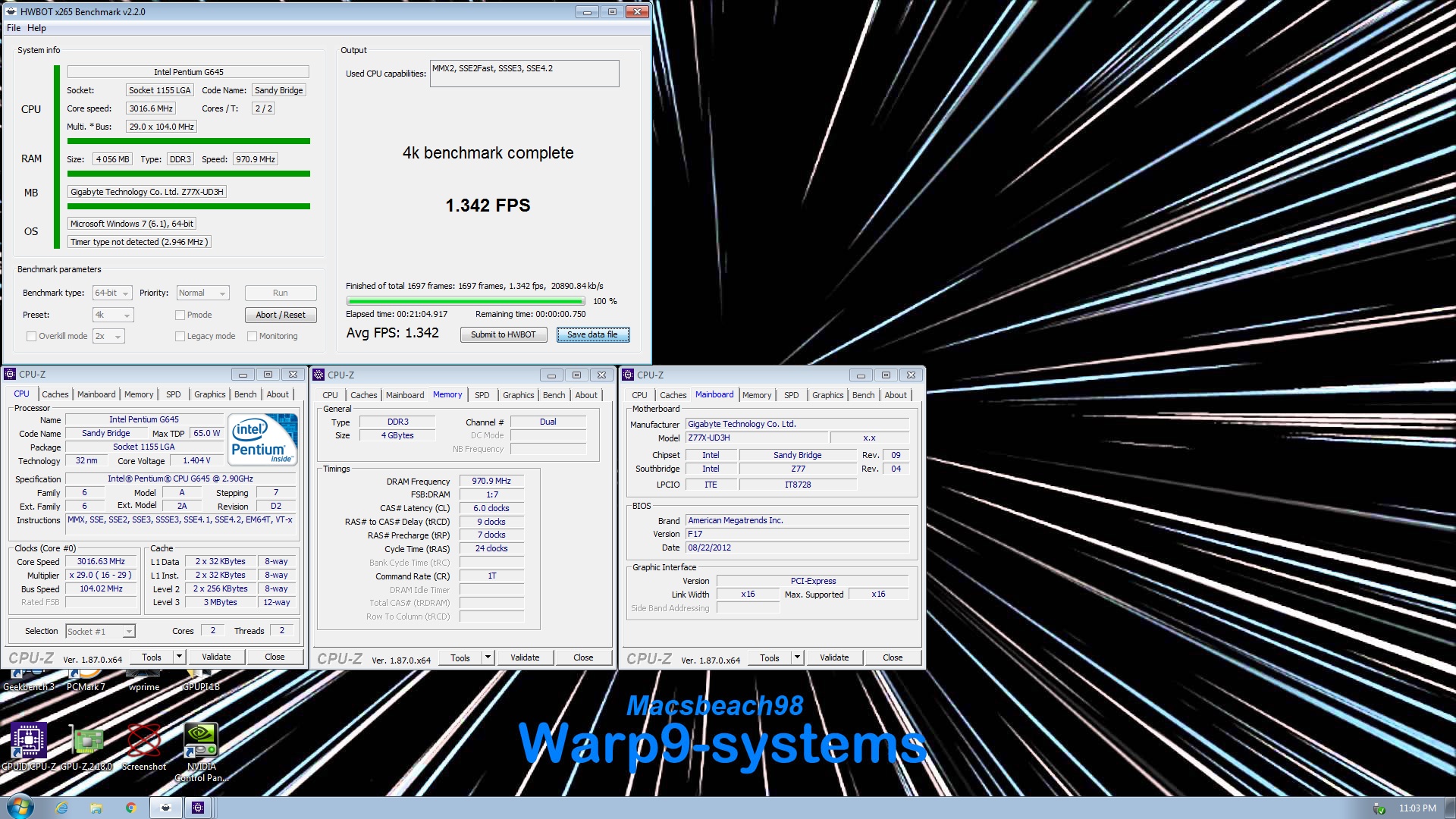Click the Used CPU capabilities text box
The image size is (1456, 819).
coord(524,74)
